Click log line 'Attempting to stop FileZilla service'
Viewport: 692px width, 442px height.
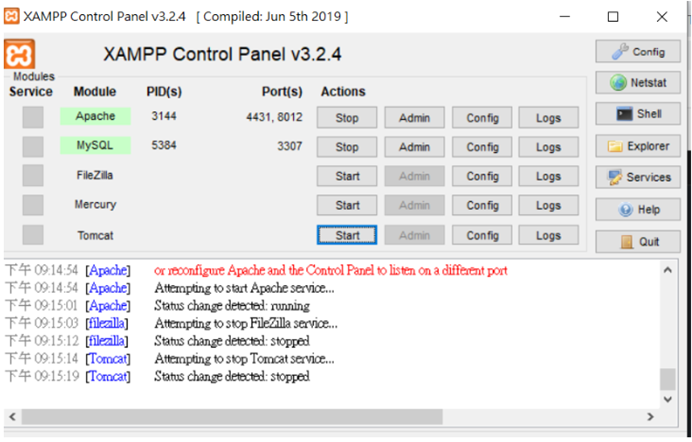coord(246,323)
